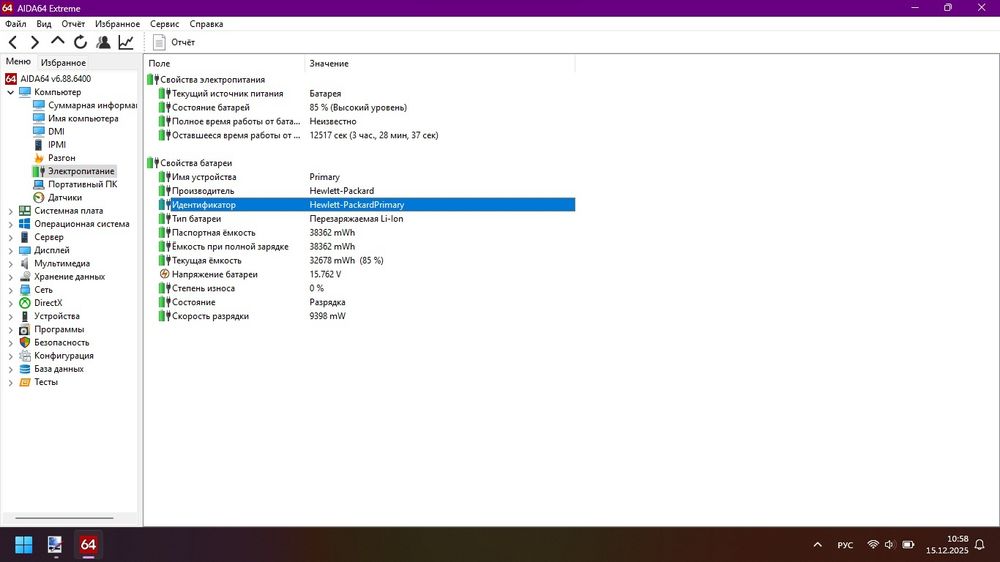This screenshot has height=562, width=1000.
Task: Click the Безопасность shield icon
Action: point(25,343)
